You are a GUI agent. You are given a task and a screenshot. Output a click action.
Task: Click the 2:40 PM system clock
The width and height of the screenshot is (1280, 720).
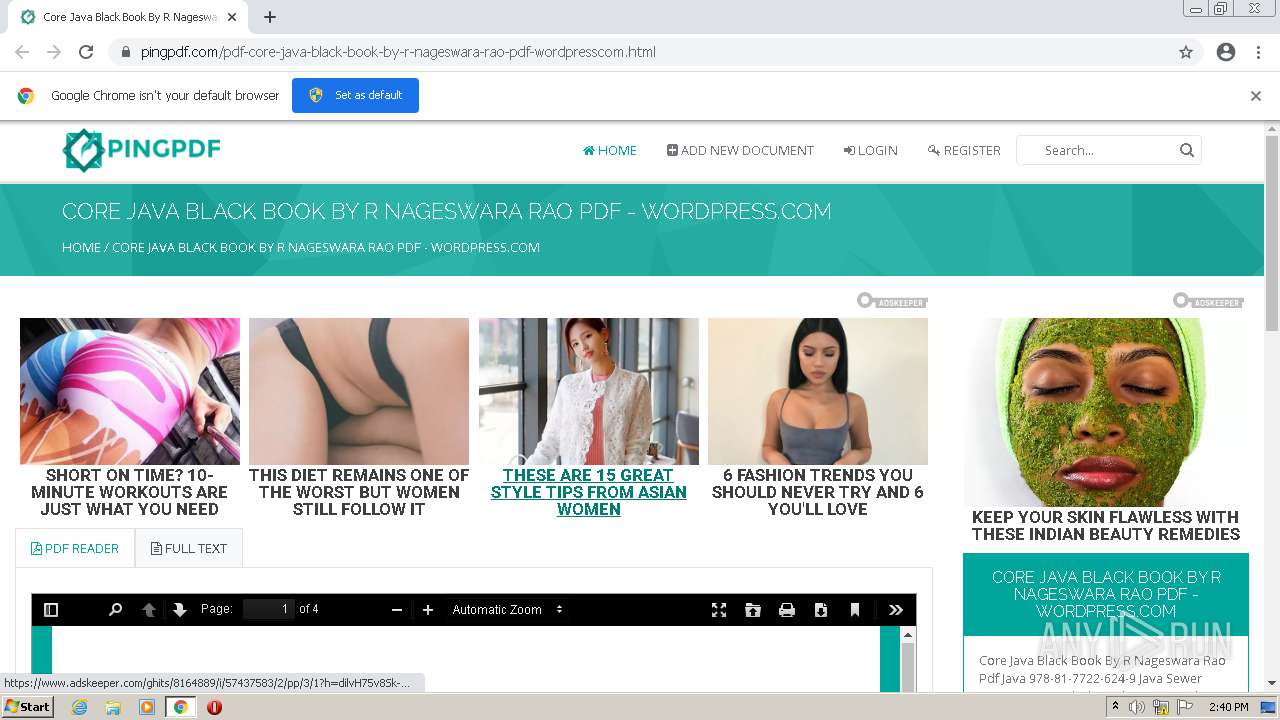pyautogui.click(x=1228, y=707)
